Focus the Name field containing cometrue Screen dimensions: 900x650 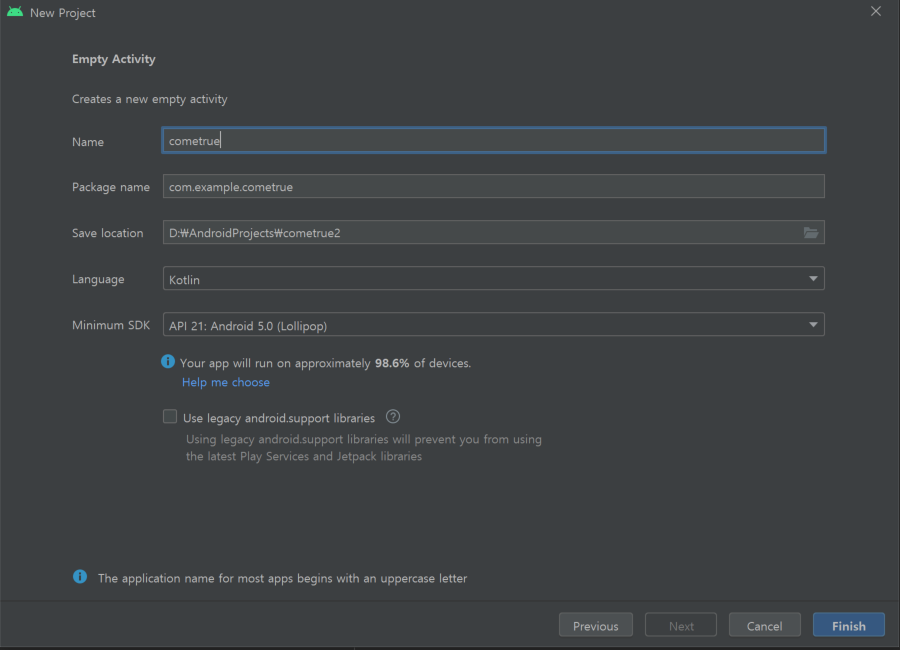click(x=494, y=140)
